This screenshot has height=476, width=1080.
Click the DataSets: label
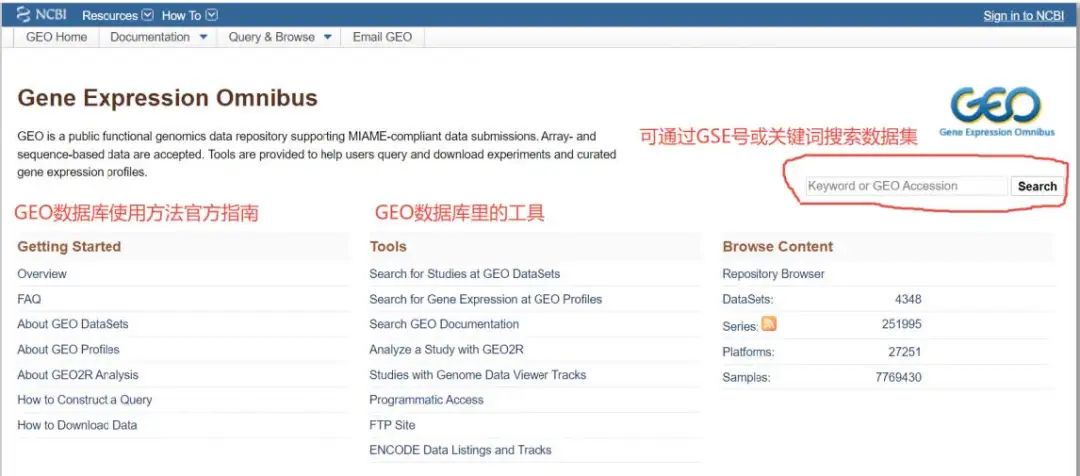tap(748, 299)
